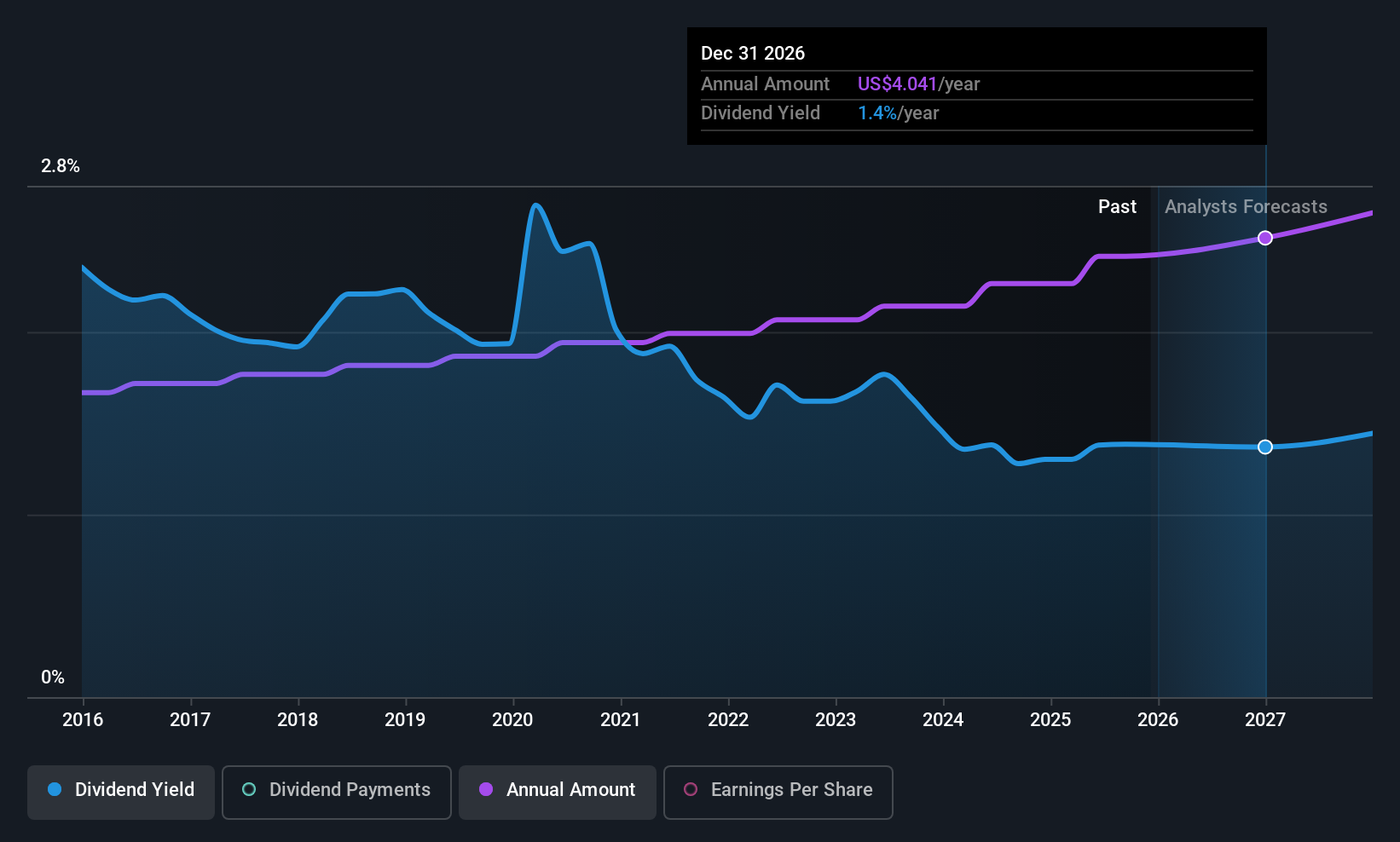Enable the Dividend Payments legend series
1400x842 pixels.
pyautogui.click(x=336, y=791)
